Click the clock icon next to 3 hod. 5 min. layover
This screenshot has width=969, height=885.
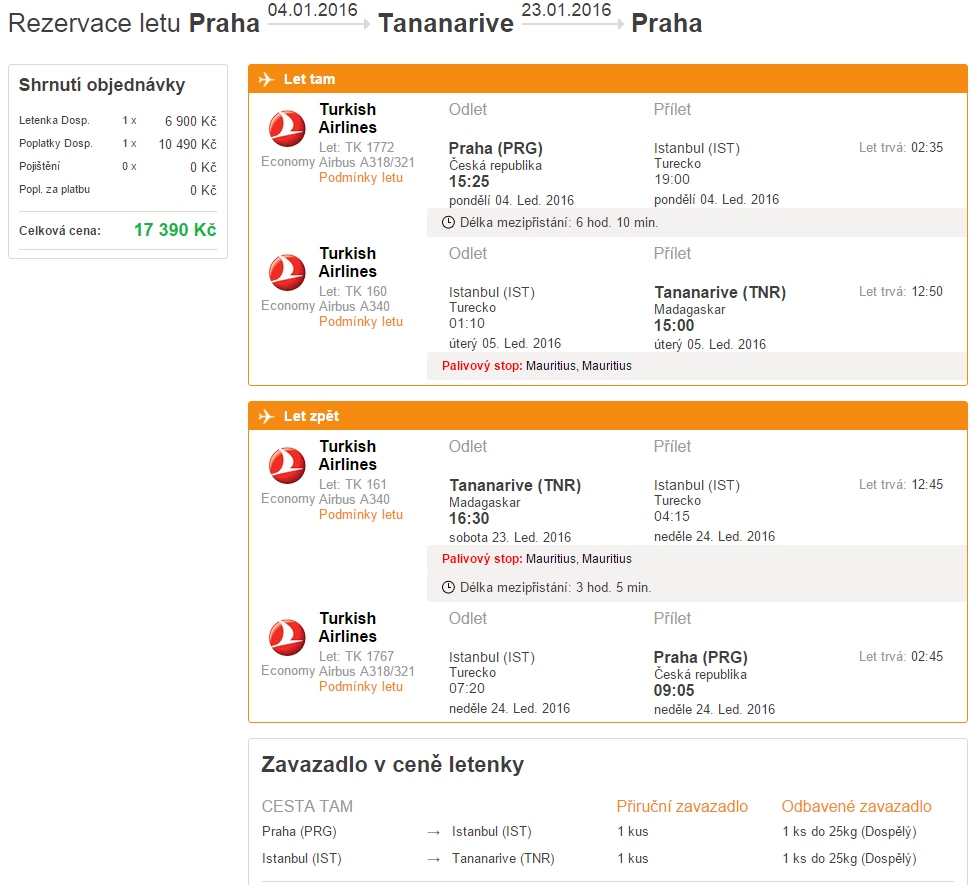[x=449, y=588]
